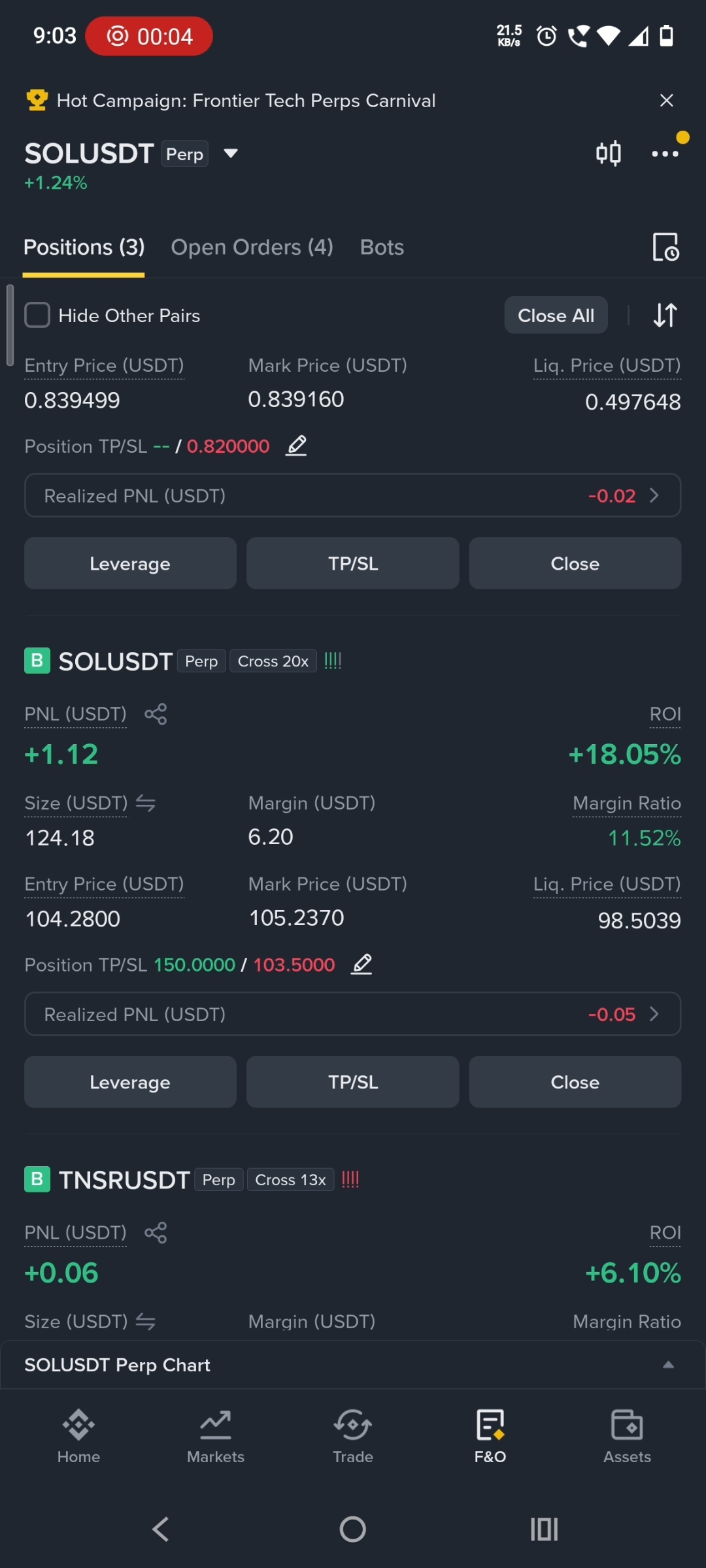Viewport: 706px width, 1568px height.
Task: Open SOLUSDT Perp pair dropdown arrow
Action: pyautogui.click(x=230, y=154)
